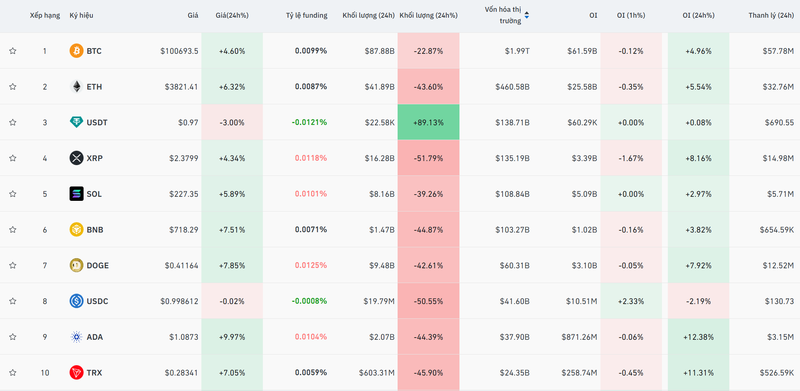Select the Khối lượng (24h) column header
Viewport: 800px width, 391px height.
[368, 15]
